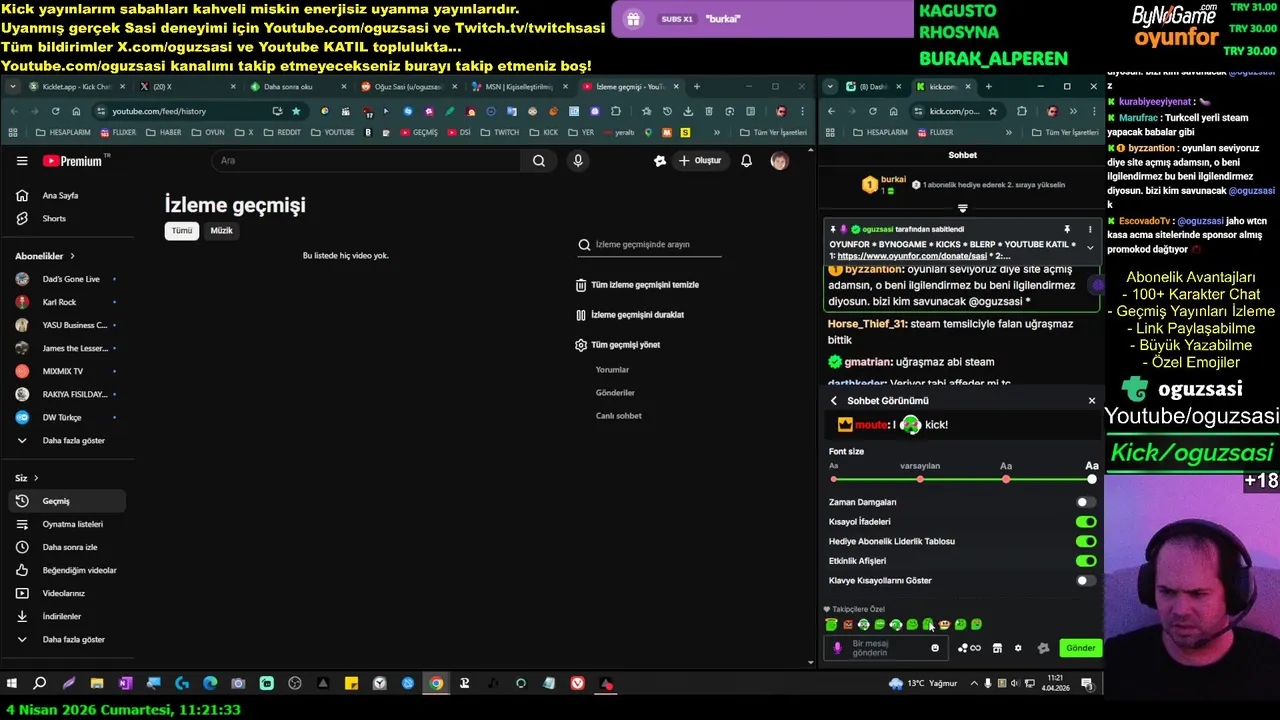The height and width of the screenshot is (720, 1280).
Task: Switch to the (20) X browser tab
Action: pos(188,87)
